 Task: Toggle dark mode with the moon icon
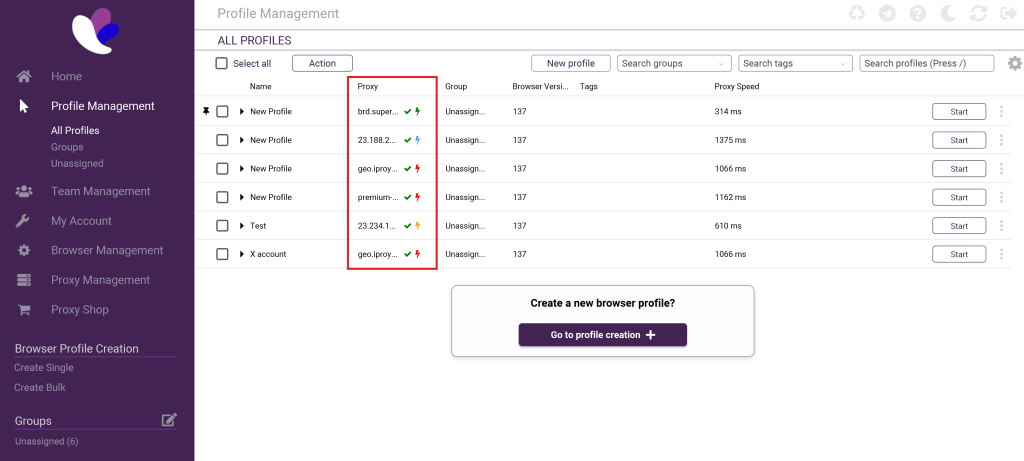point(947,14)
